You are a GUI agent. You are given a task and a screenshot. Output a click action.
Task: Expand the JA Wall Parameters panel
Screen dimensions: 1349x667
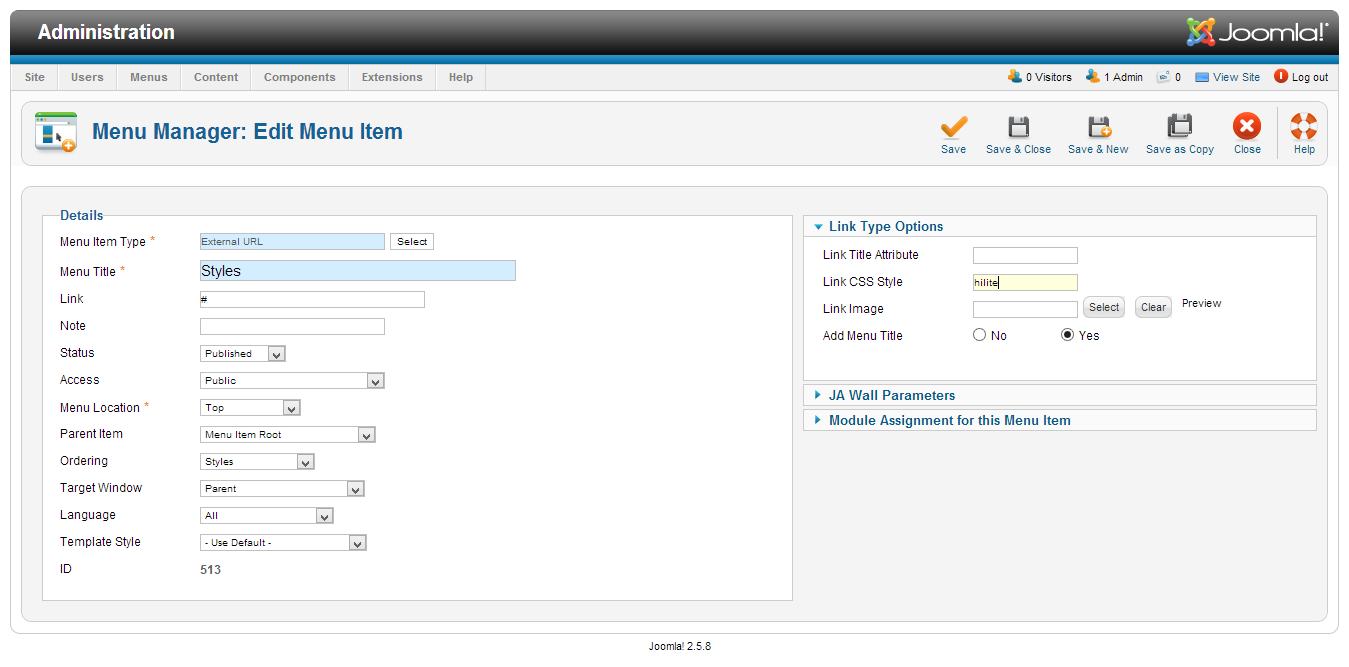pos(891,395)
